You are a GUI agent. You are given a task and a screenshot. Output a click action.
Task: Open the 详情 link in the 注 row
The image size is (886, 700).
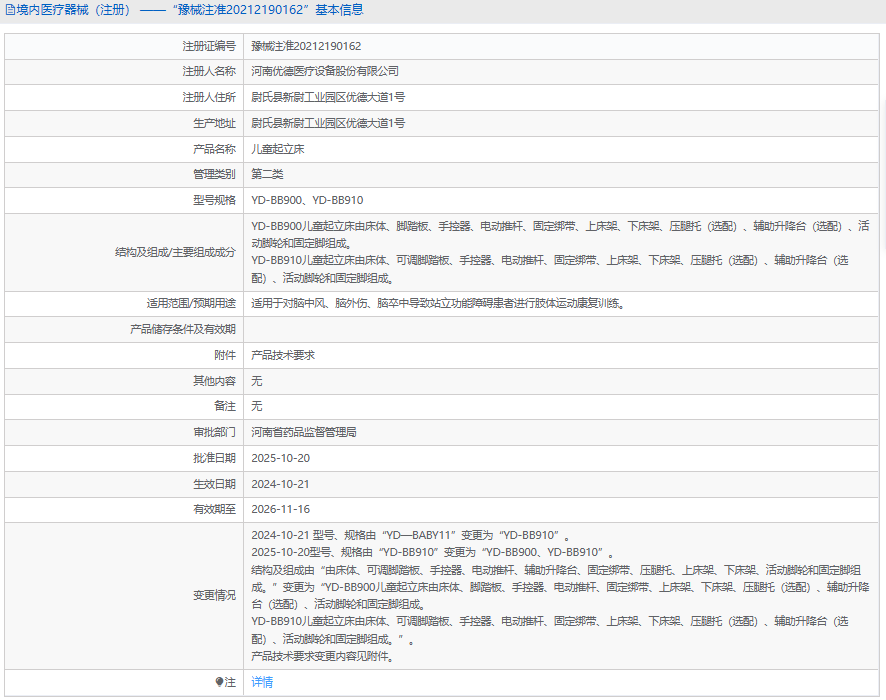coord(262,682)
